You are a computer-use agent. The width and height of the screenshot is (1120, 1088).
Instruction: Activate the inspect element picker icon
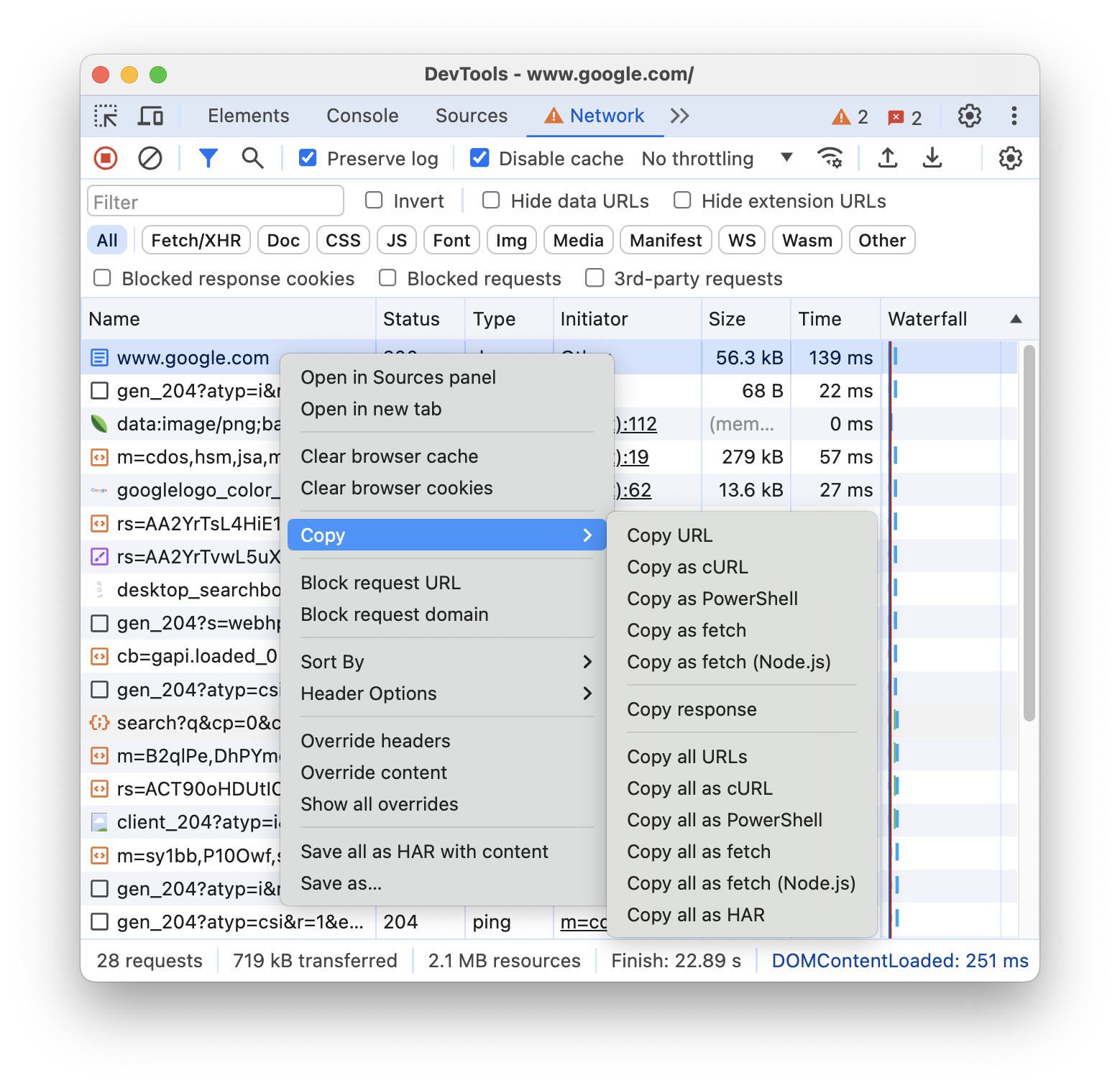(106, 116)
